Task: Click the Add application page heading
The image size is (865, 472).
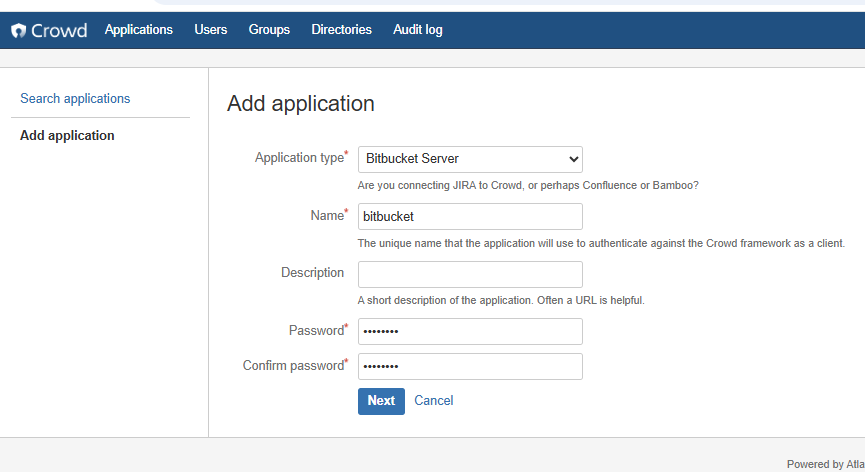Action: (300, 104)
